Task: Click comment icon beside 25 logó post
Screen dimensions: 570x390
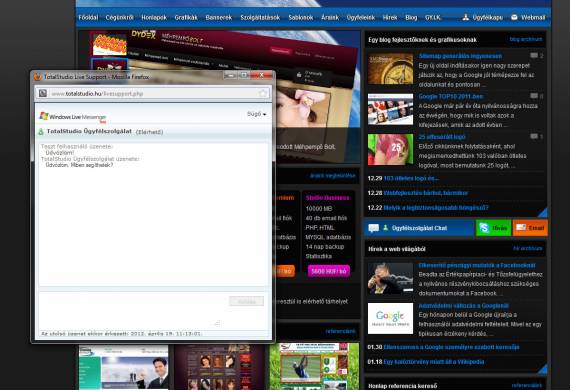Action: click(x=534, y=136)
